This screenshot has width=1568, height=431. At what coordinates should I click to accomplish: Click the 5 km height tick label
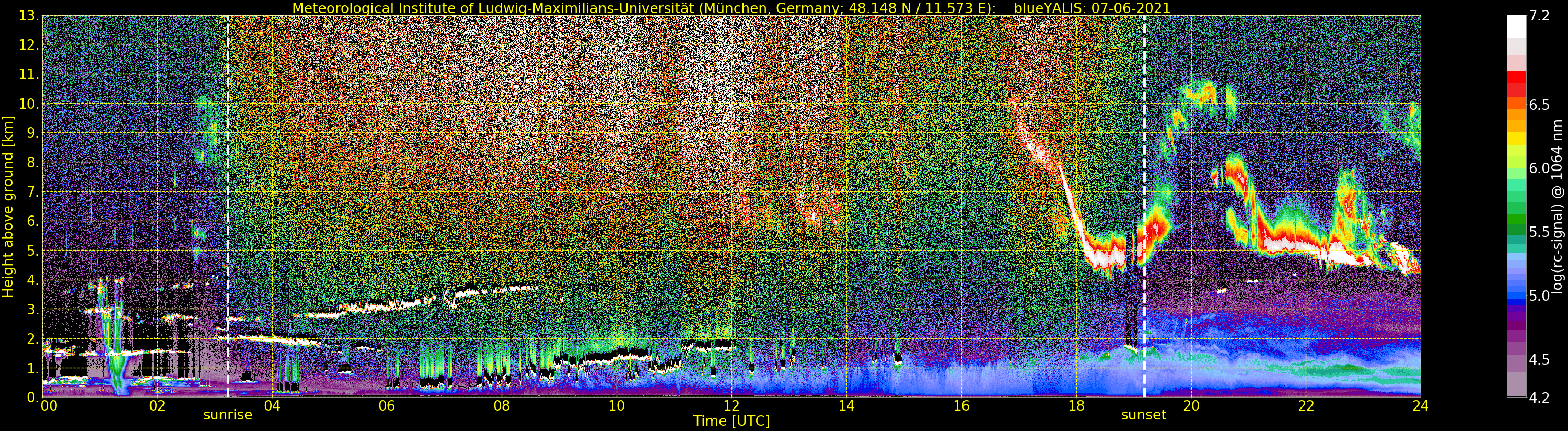34,251
